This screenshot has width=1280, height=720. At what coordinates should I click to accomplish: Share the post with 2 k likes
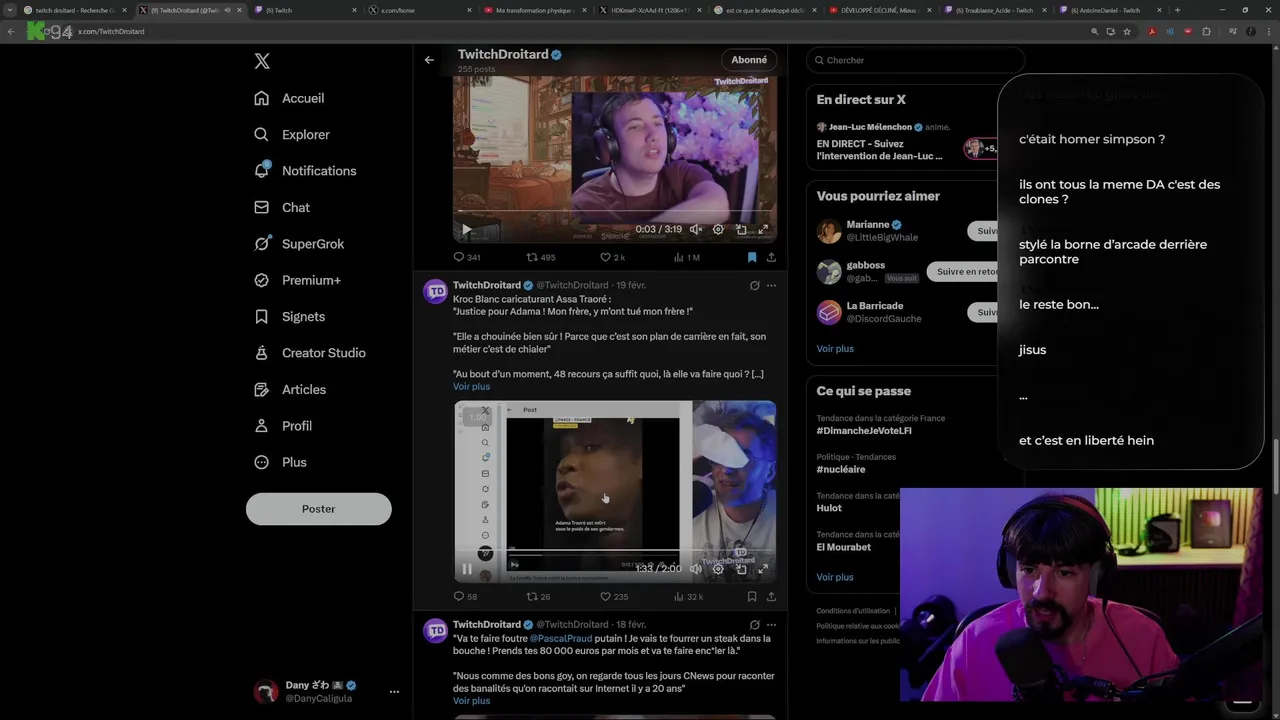pos(771,257)
